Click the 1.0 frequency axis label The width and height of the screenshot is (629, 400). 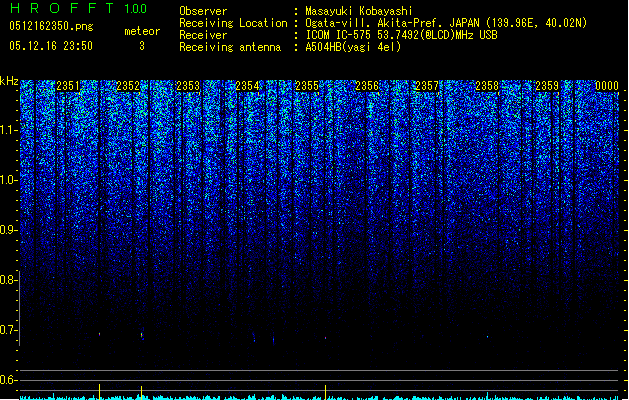(9, 180)
